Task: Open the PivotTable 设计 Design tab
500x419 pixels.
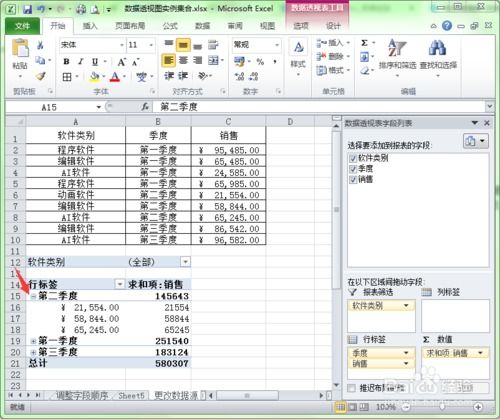Action: tap(333, 26)
